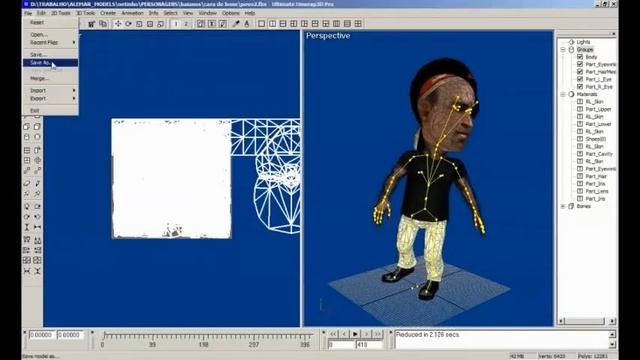Collapse the Groups tree node
Image resolution: width=640 pixels, height=360 pixels.
click(x=563, y=49)
